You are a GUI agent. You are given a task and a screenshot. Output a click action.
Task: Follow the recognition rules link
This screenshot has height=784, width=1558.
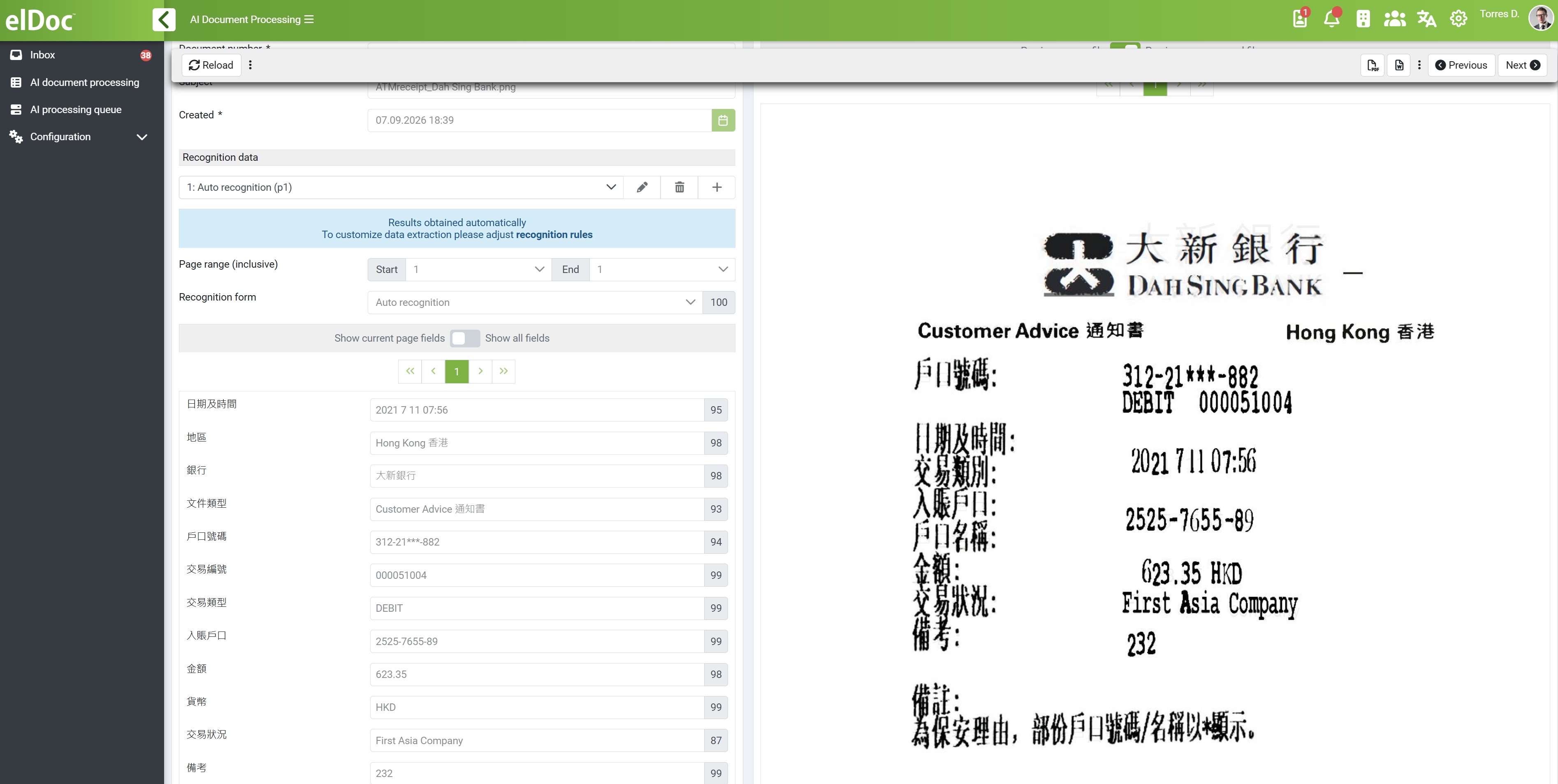click(554, 234)
